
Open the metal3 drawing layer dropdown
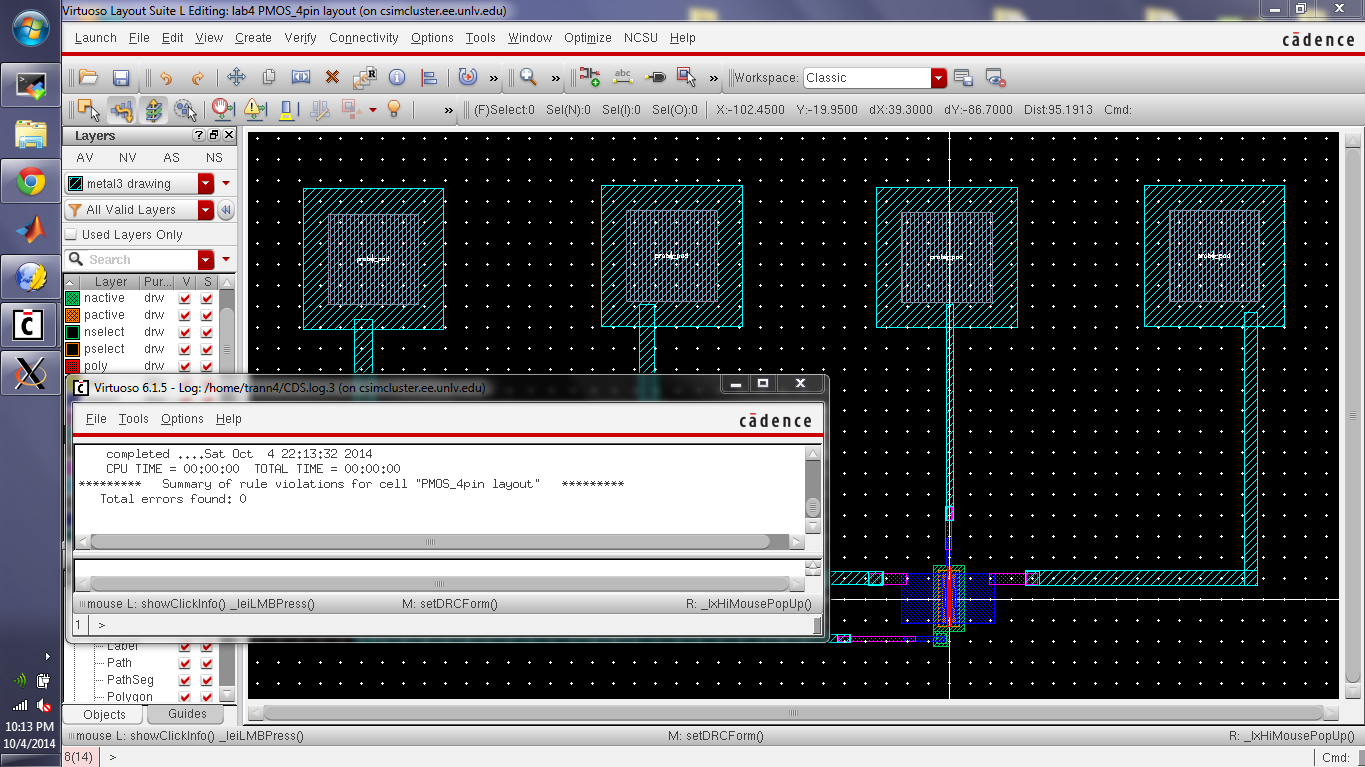coord(206,184)
